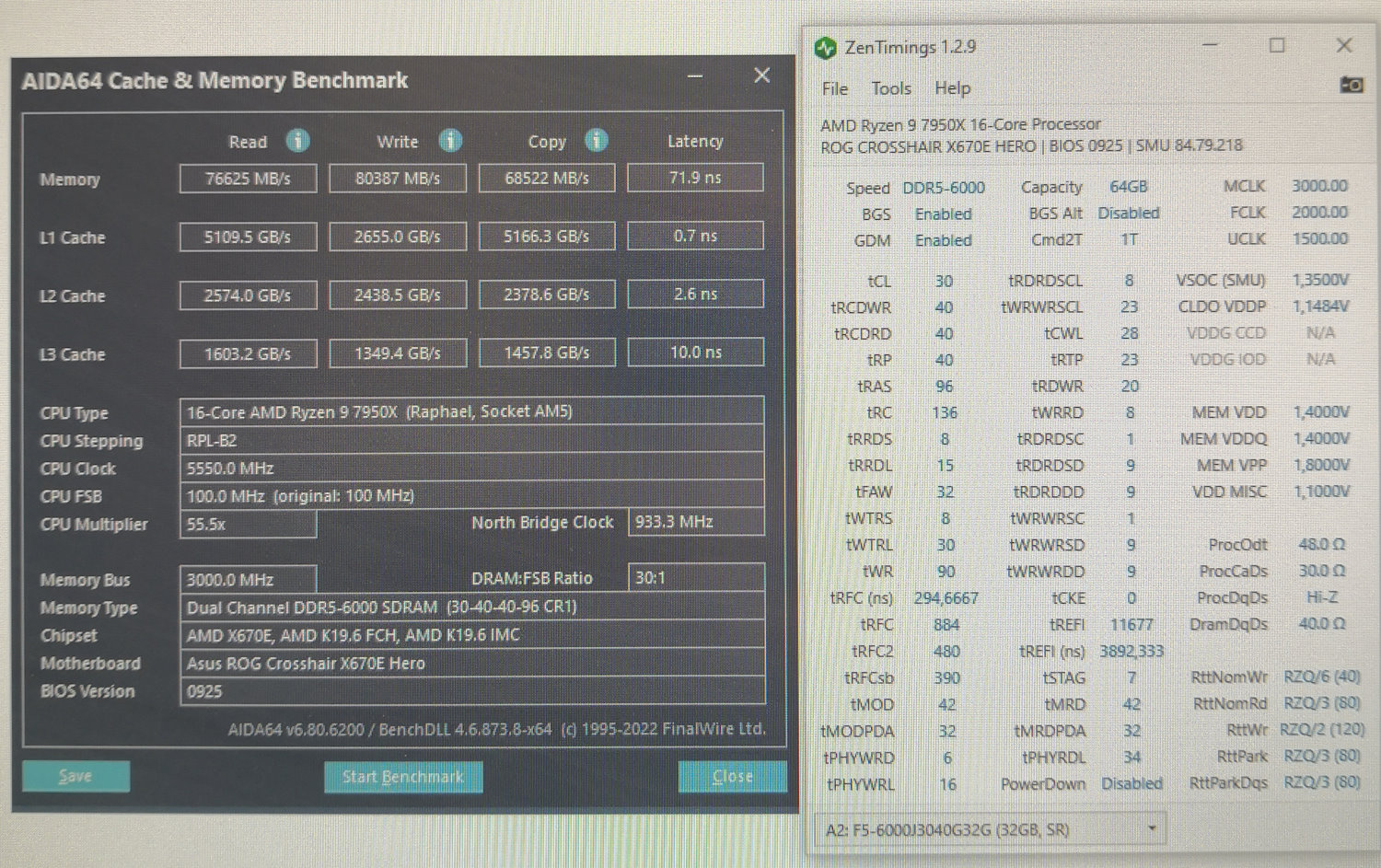Viewport: 1381px width, 868px height.
Task: Click the DDR5-6000 speed value in ZenTimings
Action: click(944, 188)
